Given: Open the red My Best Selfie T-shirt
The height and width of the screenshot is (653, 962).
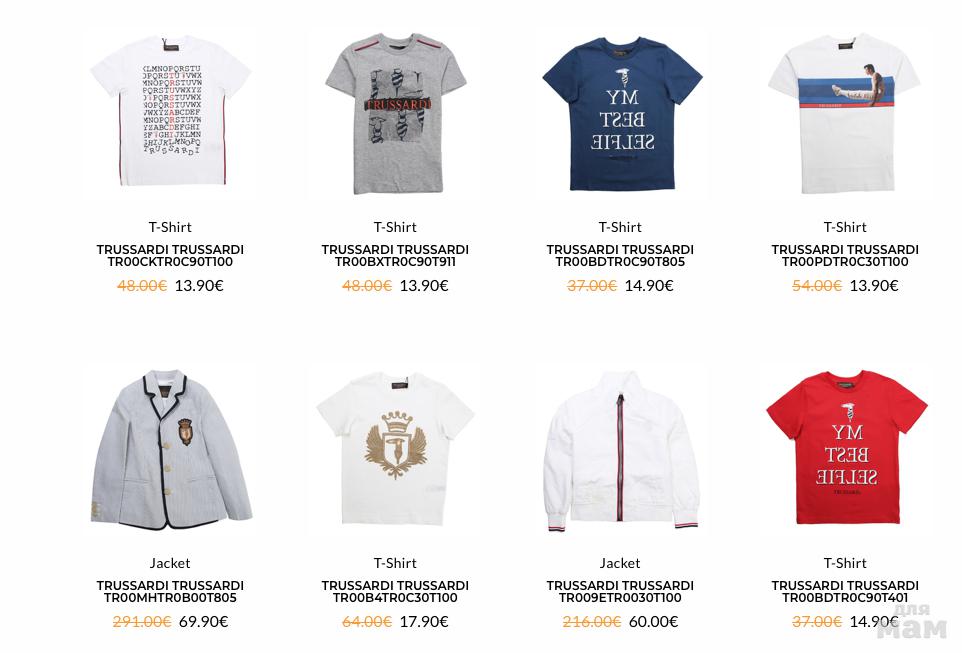Looking at the screenshot, I should (x=847, y=447).
